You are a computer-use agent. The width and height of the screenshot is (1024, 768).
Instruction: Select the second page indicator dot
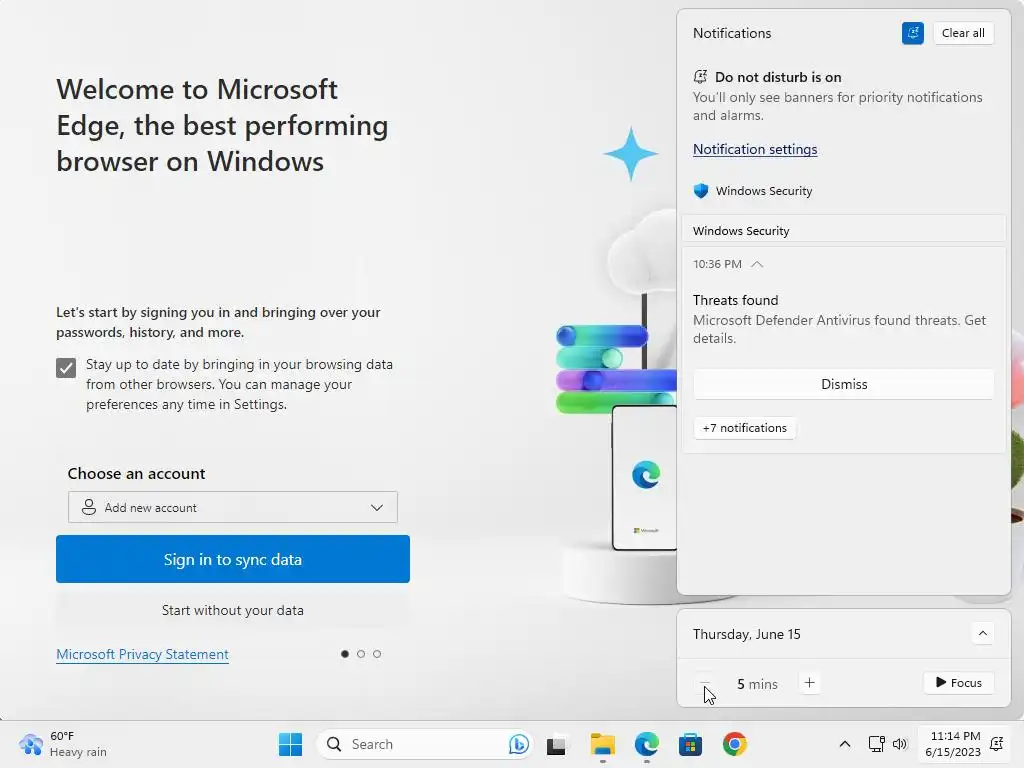(361, 654)
